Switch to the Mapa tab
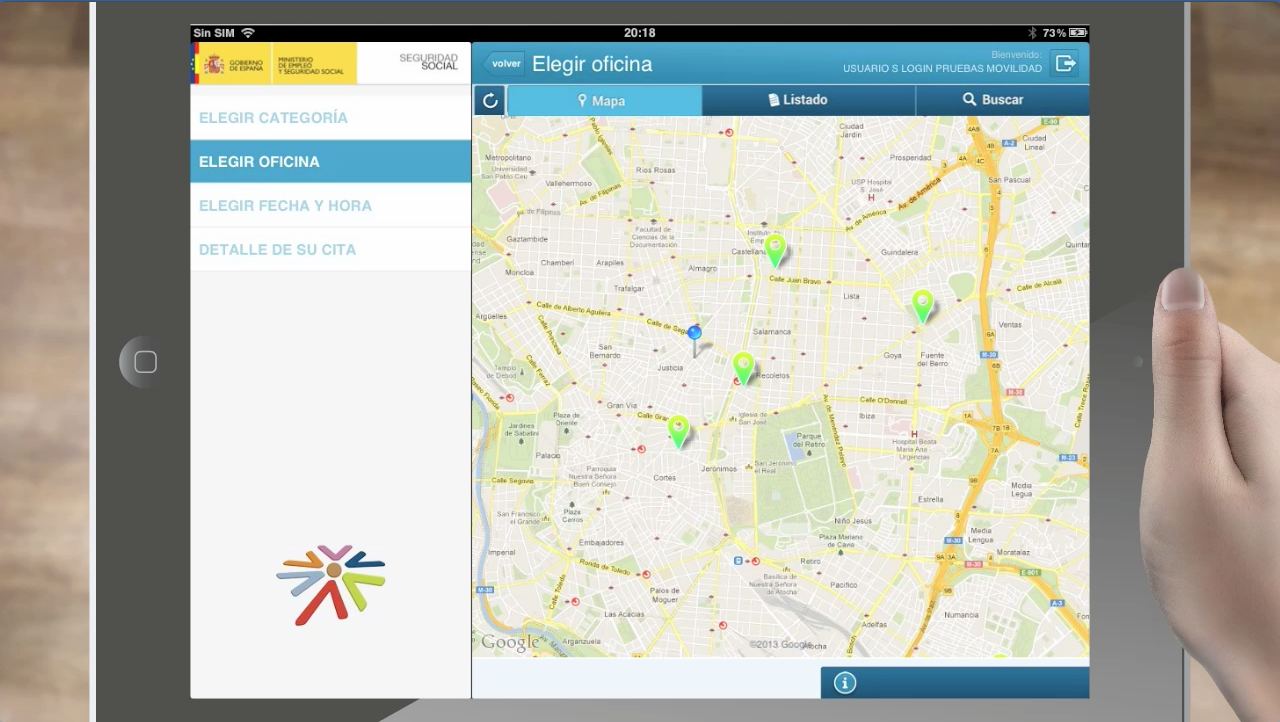Viewport: 1280px width, 722px height. tap(605, 100)
